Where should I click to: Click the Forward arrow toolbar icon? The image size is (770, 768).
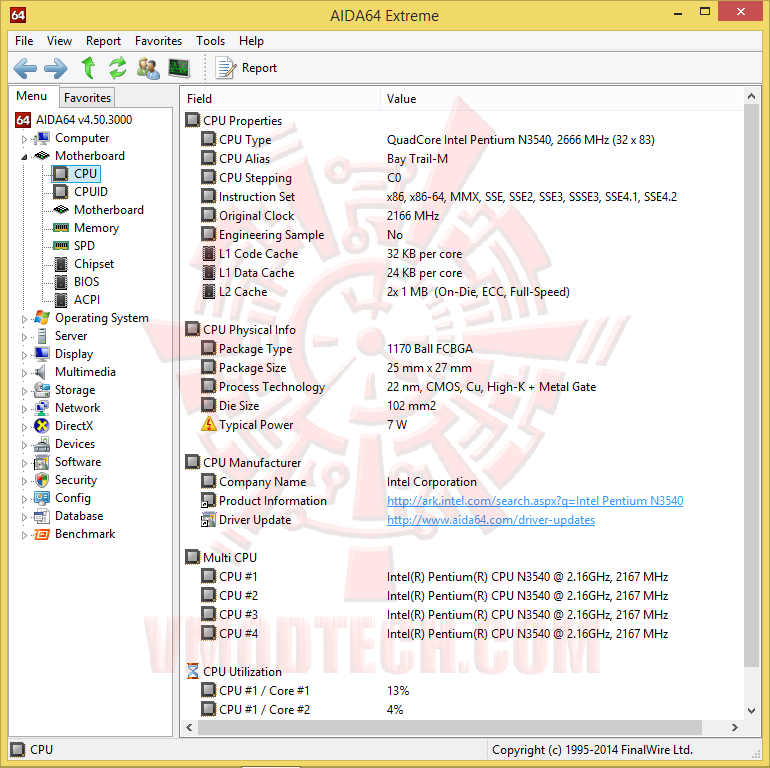(x=55, y=68)
